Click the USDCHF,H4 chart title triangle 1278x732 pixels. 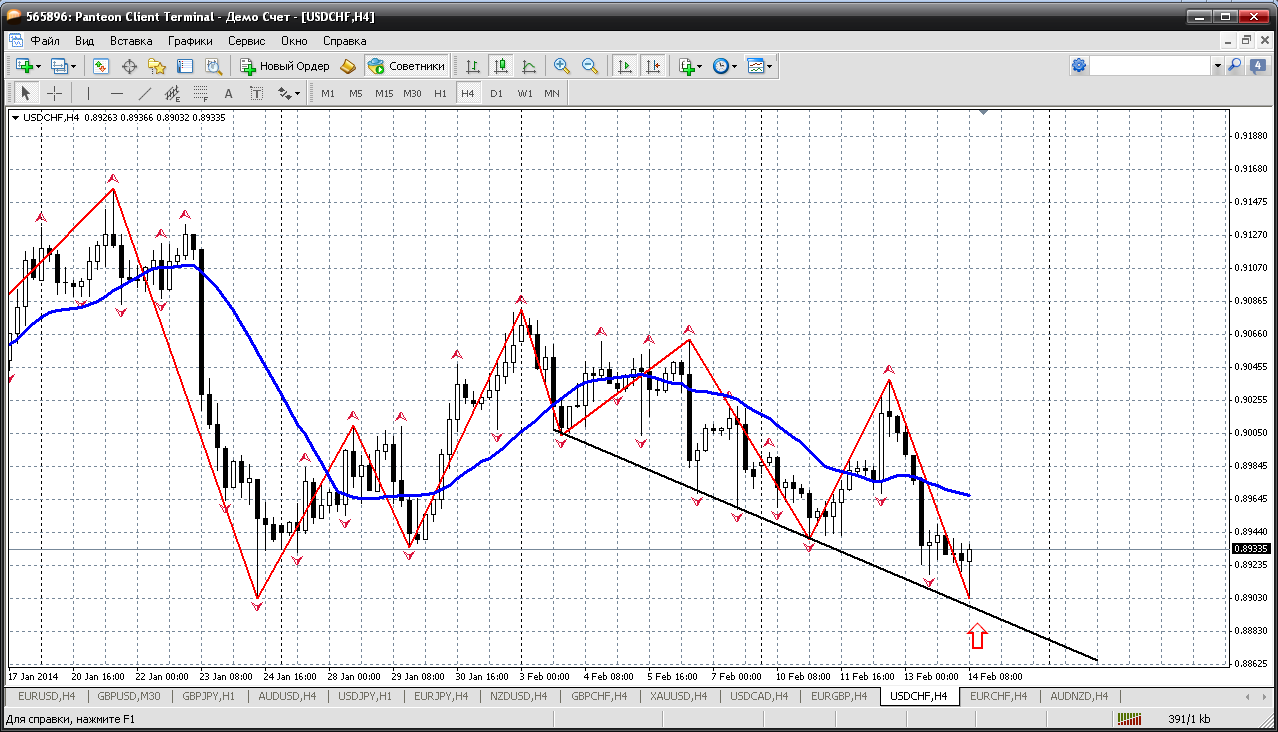[15, 118]
